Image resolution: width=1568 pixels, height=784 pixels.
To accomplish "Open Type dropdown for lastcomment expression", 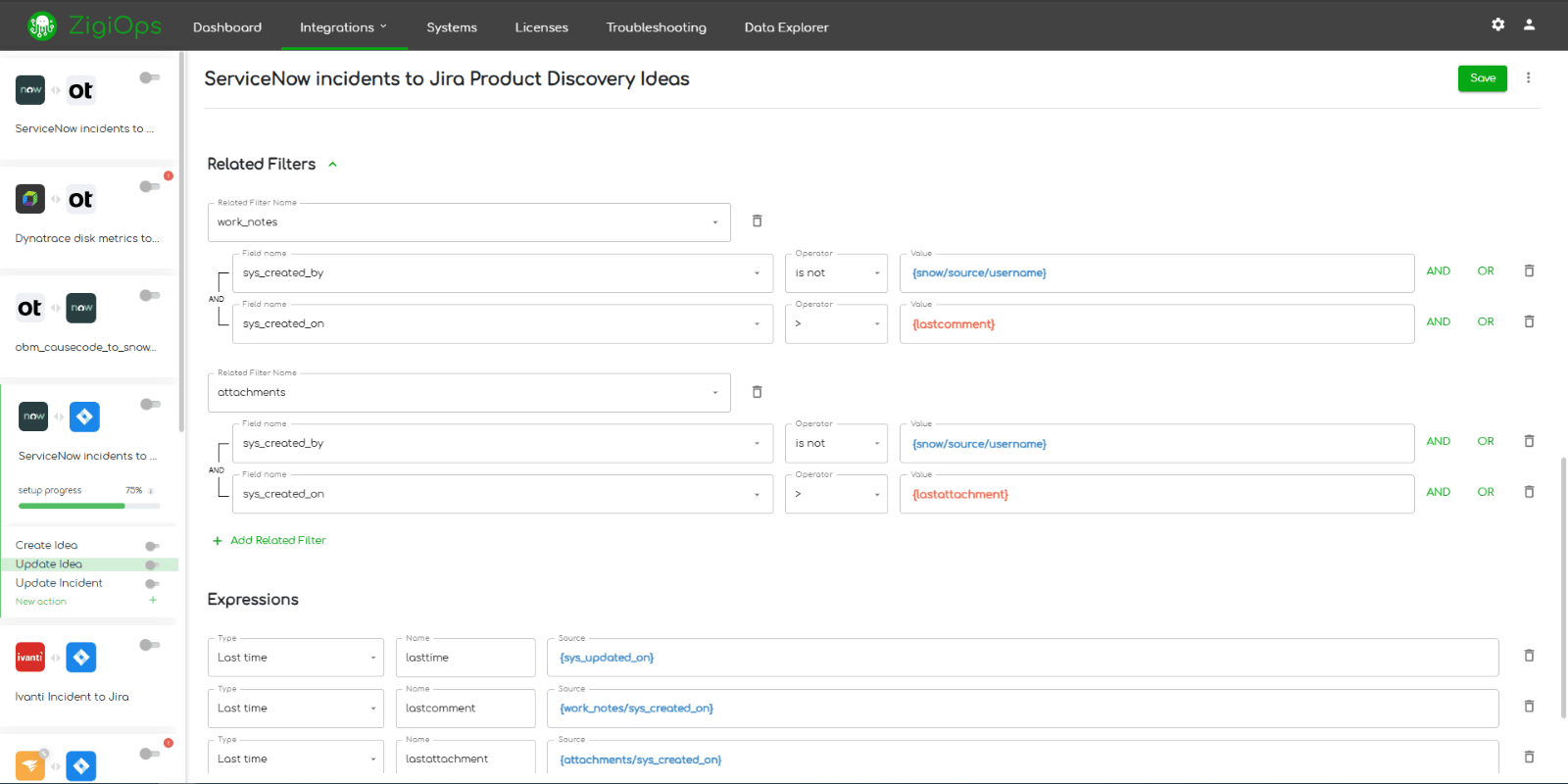I will pos(297,709).
